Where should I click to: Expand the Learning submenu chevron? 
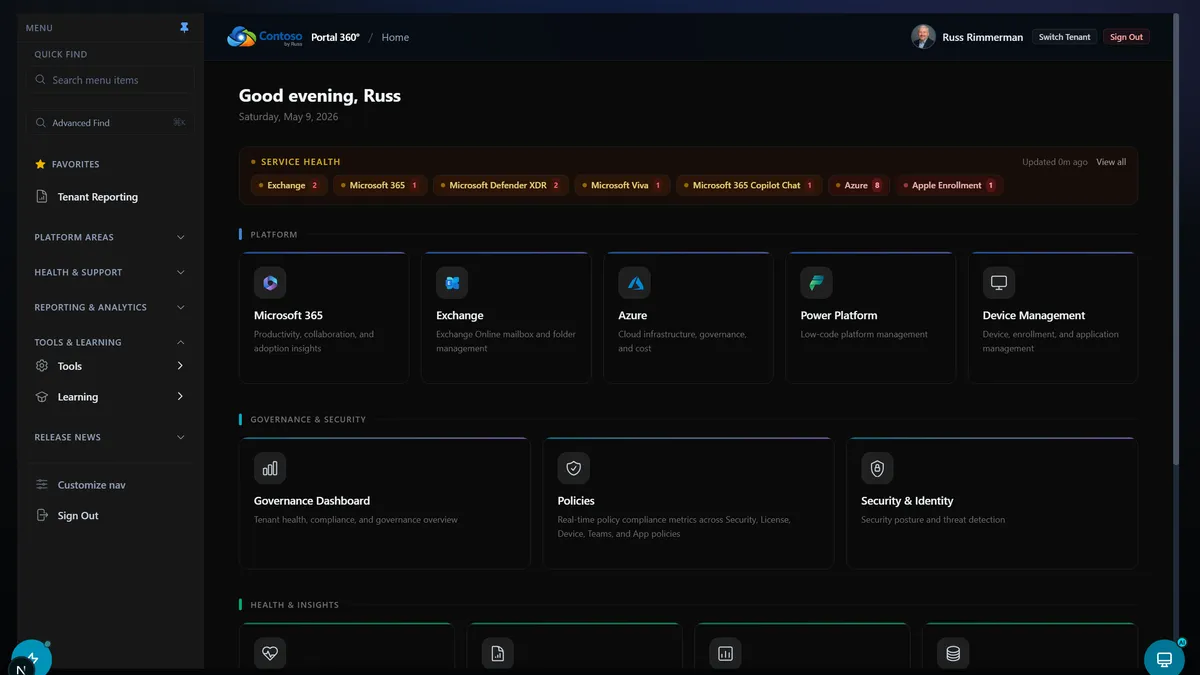180,397
